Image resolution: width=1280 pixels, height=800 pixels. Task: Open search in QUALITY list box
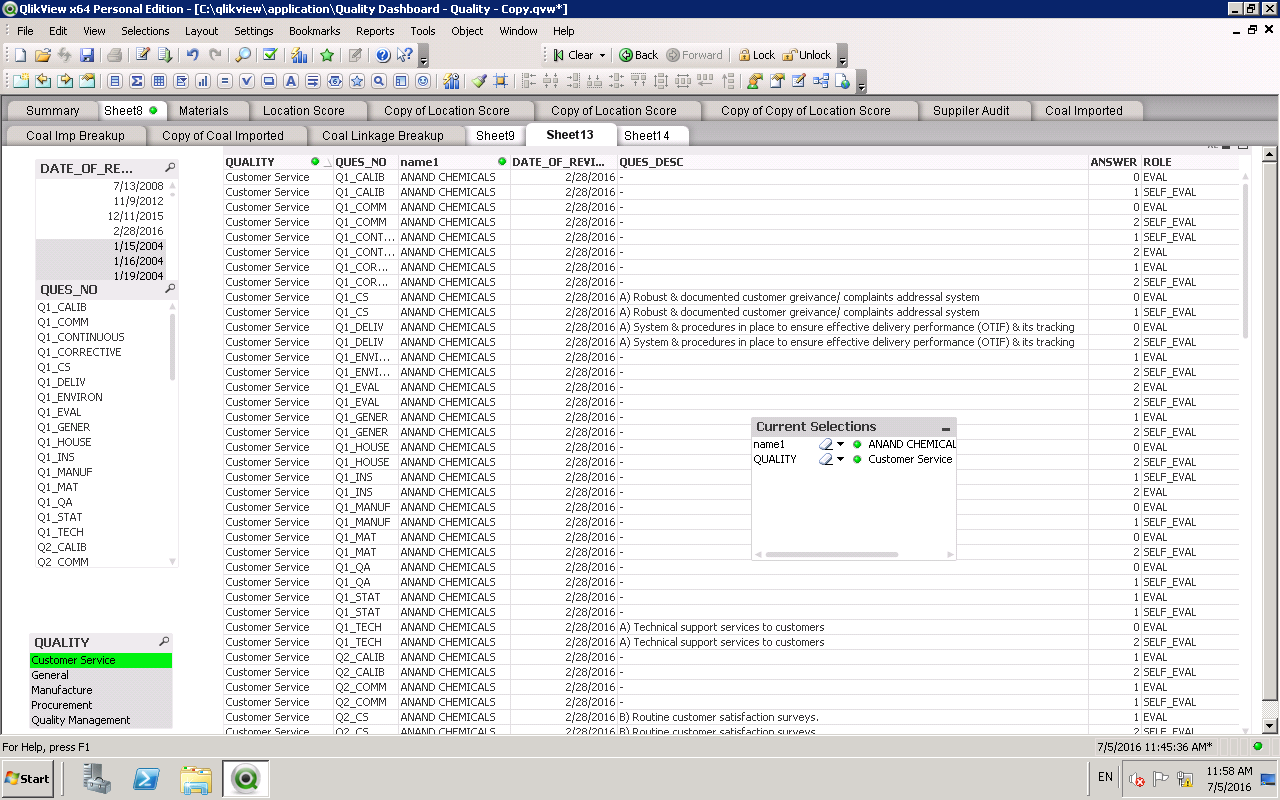(164, 642)
